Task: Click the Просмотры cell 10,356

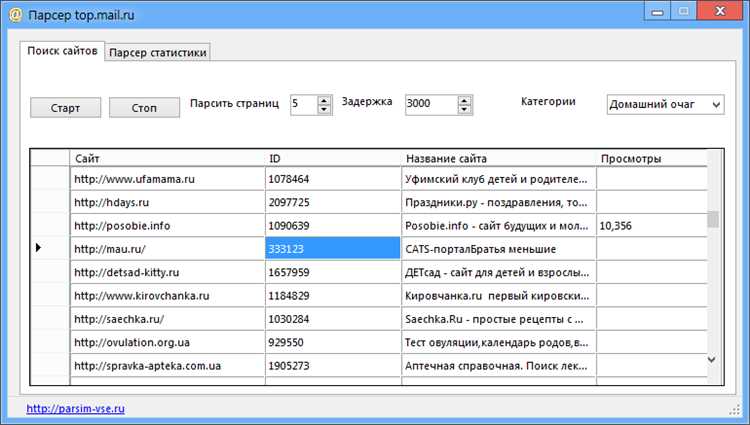Action: [x=652, y=226]
